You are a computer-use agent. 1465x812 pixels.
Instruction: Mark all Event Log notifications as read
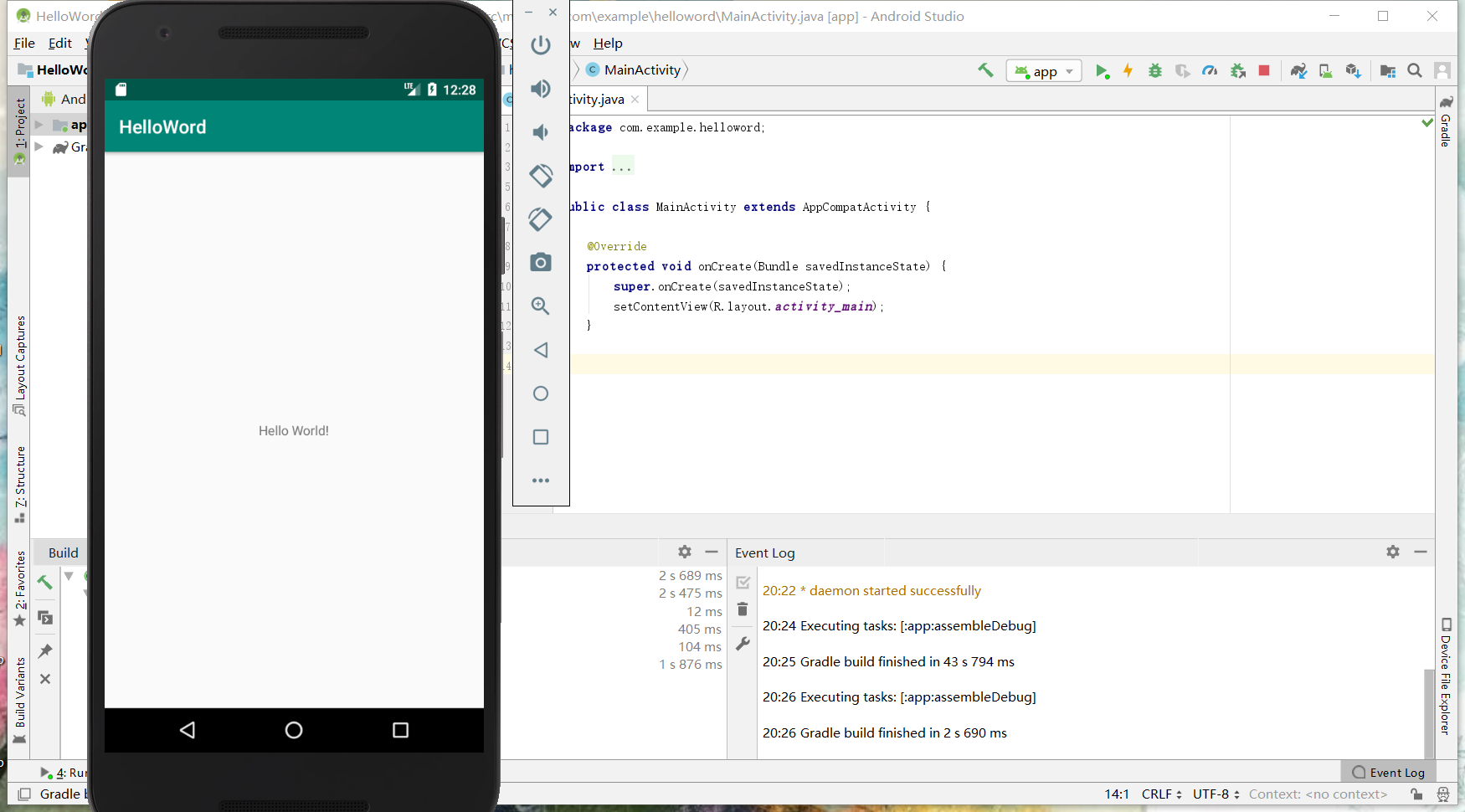tap(743, 583)
